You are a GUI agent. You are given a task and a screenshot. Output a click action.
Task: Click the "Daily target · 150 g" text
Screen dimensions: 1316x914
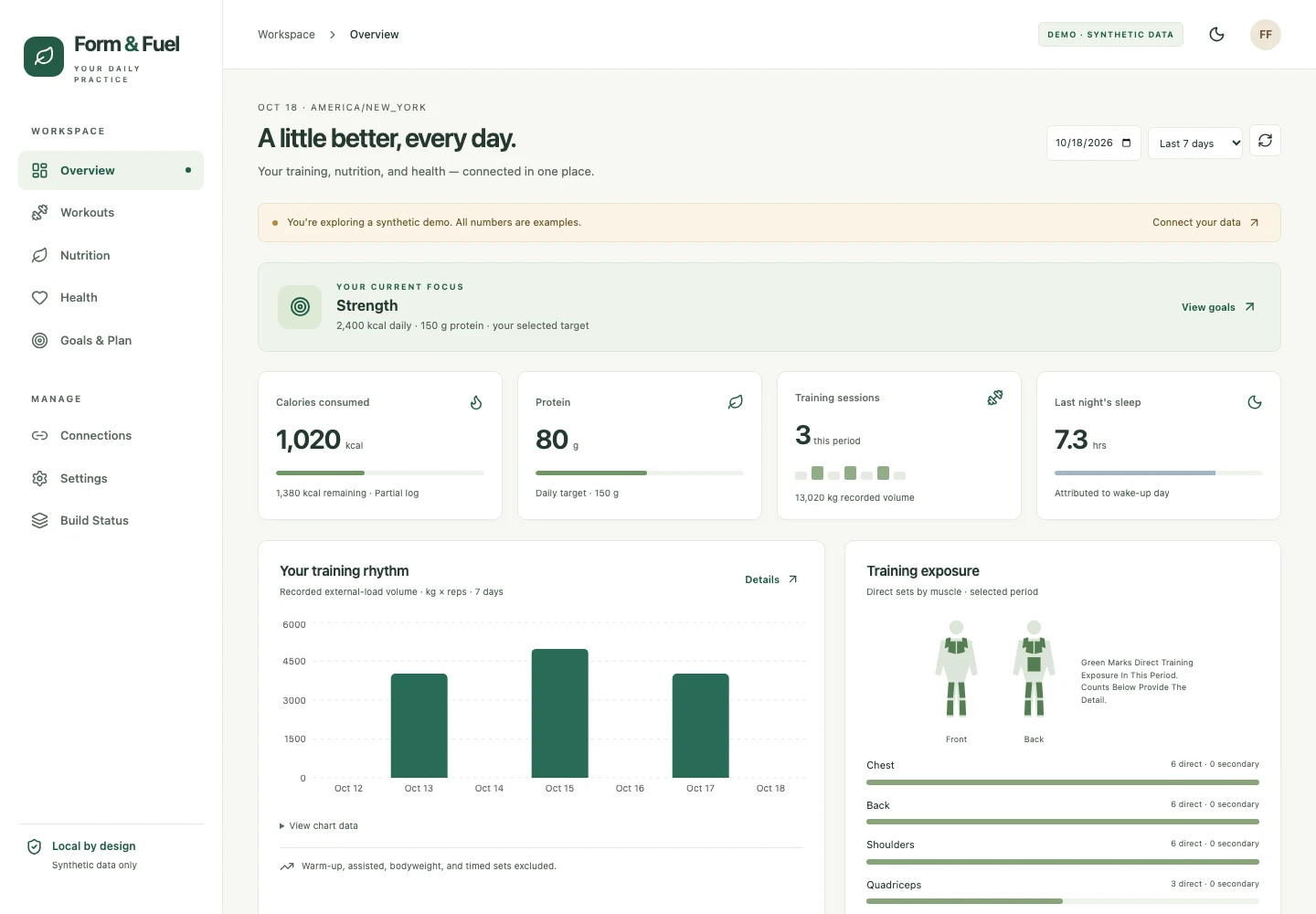point(577,494)
